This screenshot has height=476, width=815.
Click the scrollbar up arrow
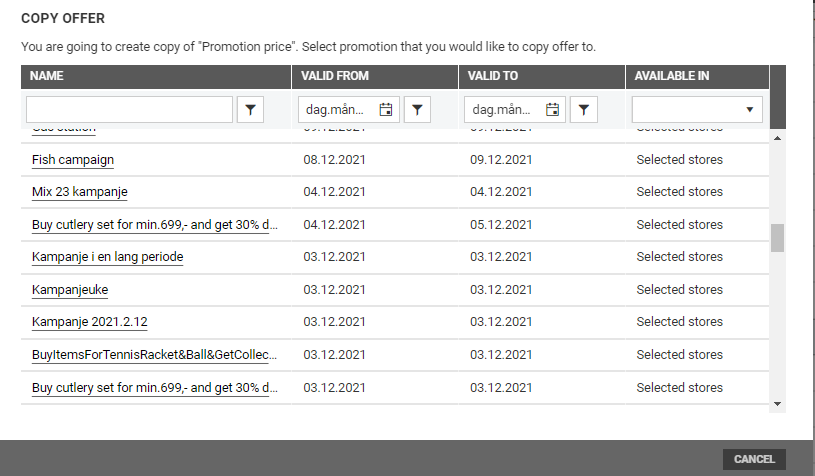tap(778, 135)
